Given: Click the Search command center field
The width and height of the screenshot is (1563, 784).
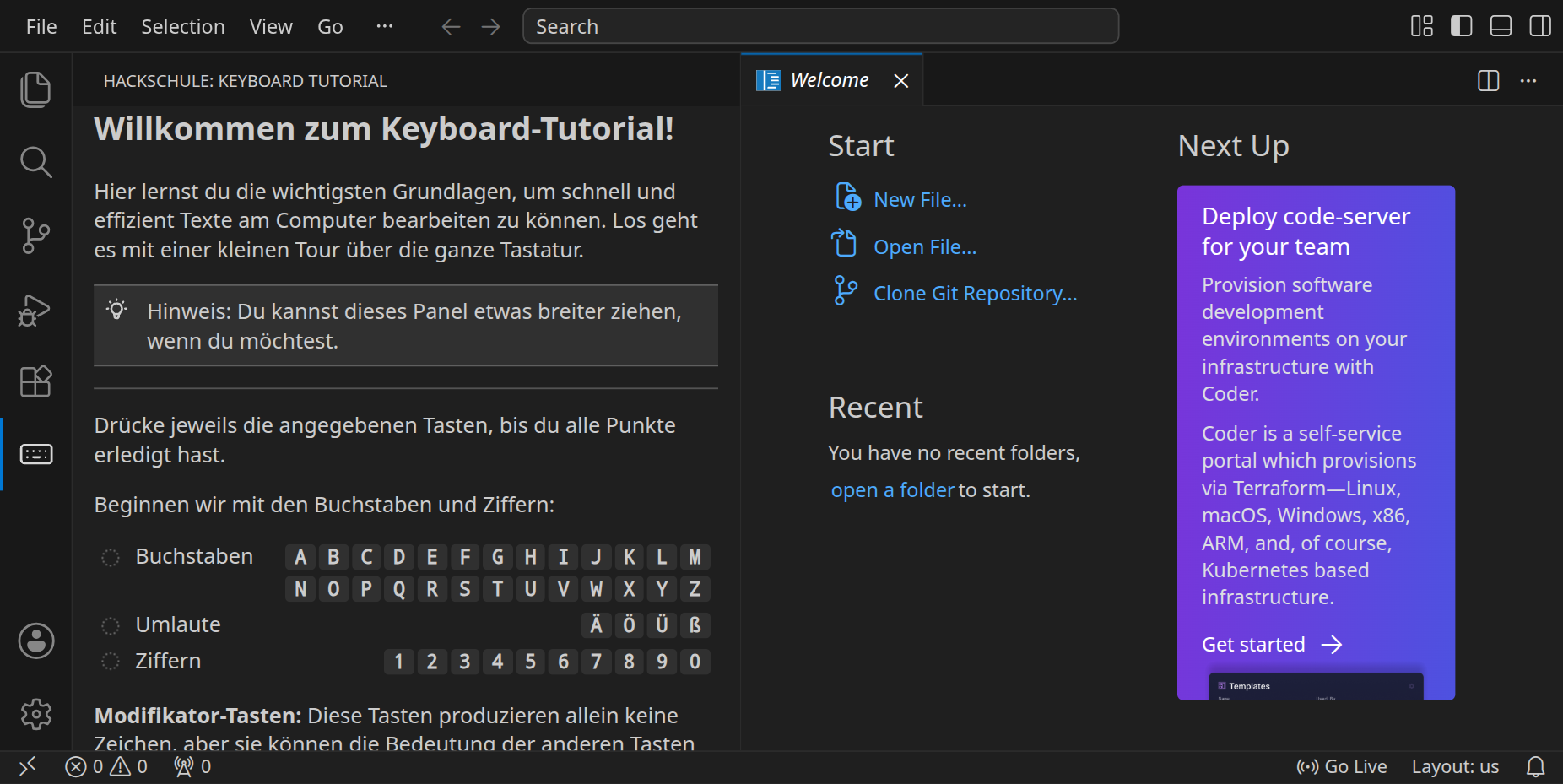Looking at the screenshot, I should (820, 26).
